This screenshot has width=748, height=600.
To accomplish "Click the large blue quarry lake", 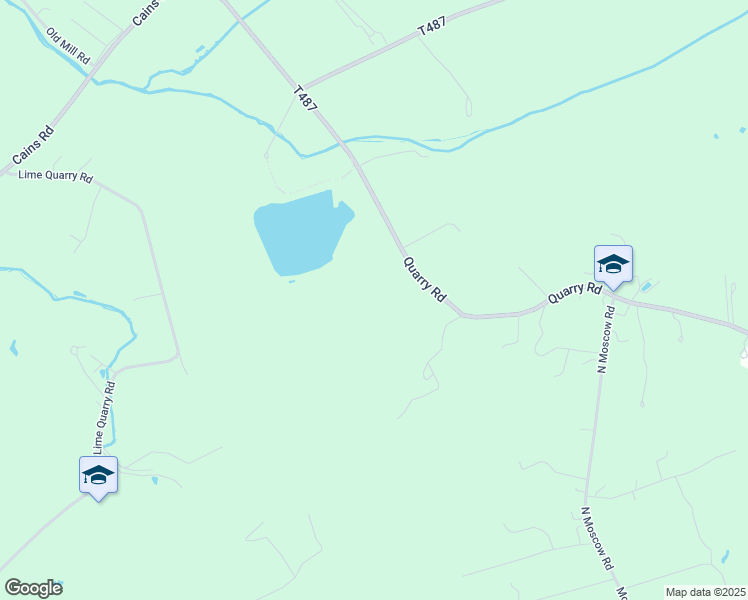I will (x=302, y=234).
